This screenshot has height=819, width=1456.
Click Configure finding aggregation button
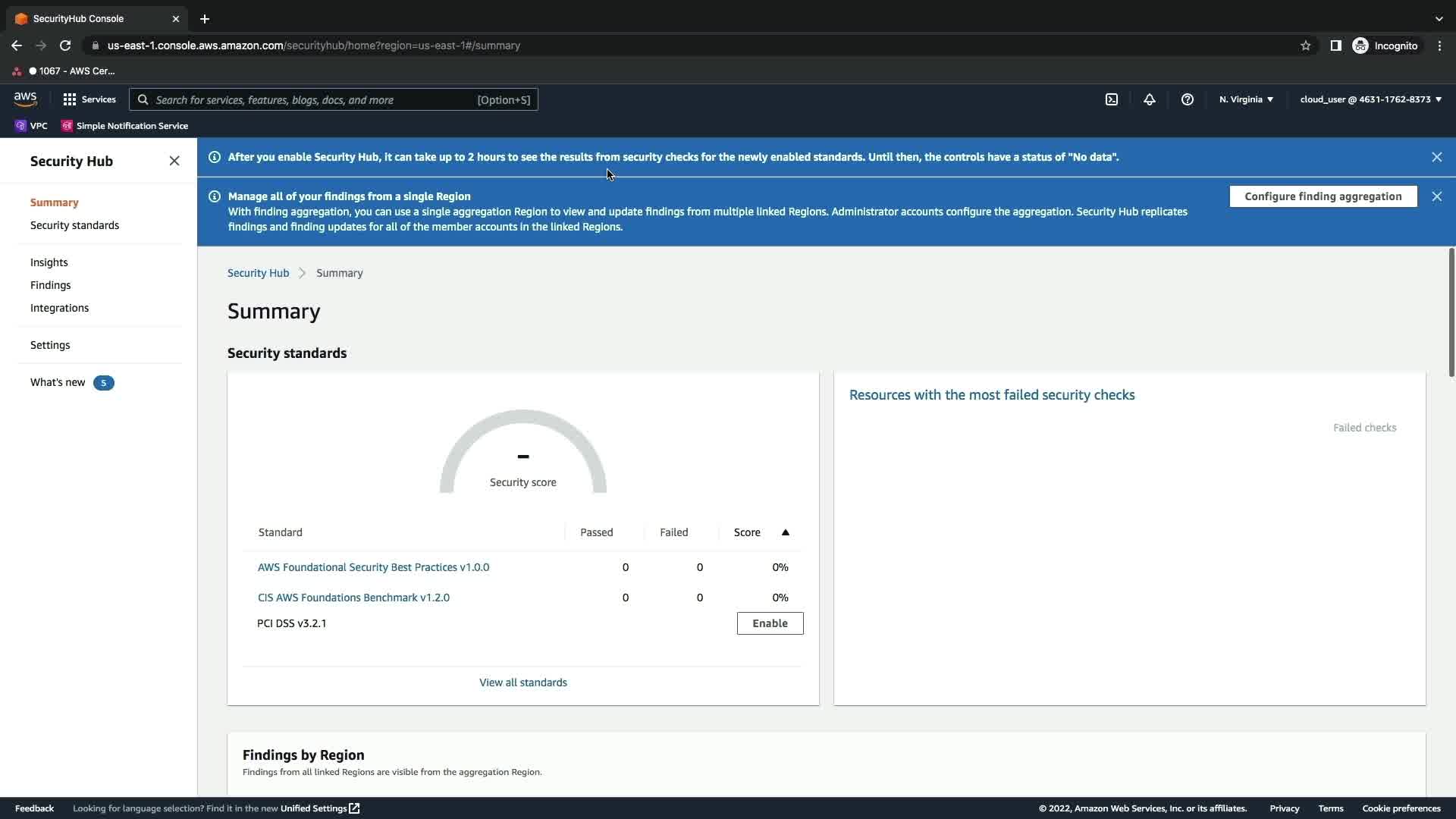pyautogui.click(x=1323, y=196)
